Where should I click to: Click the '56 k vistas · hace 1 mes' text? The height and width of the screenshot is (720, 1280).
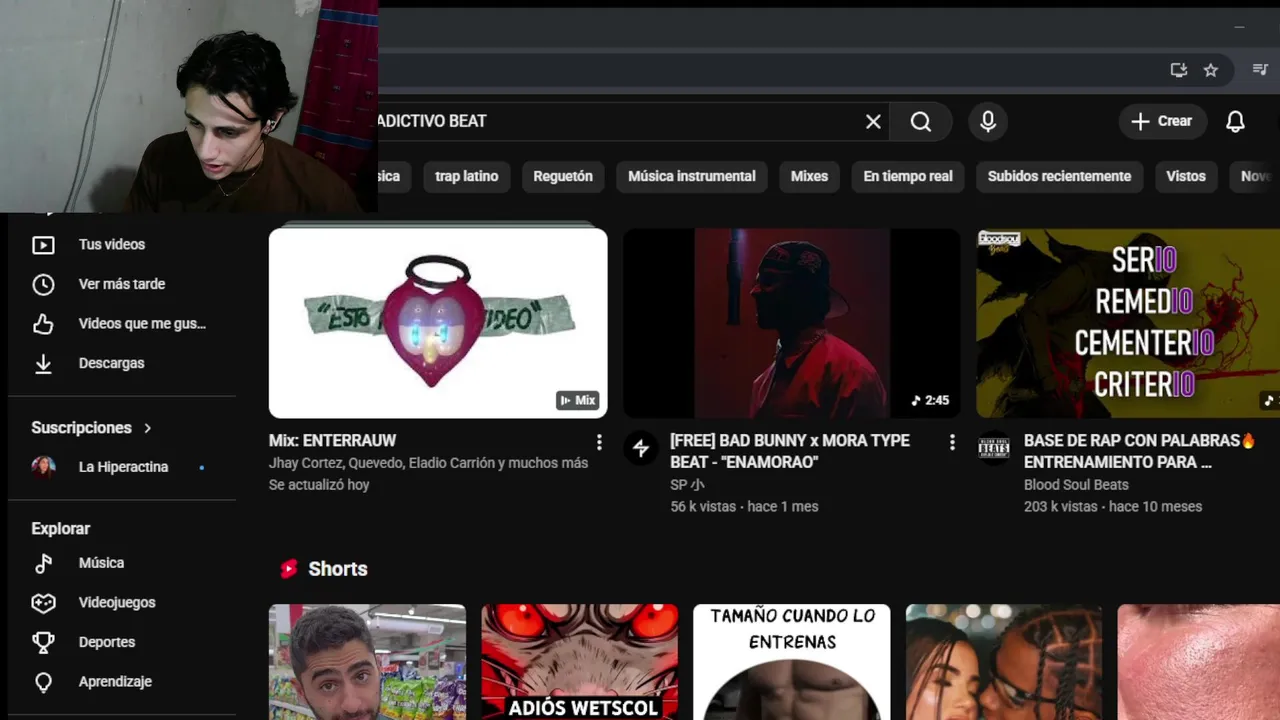click(x=744, y=507)
